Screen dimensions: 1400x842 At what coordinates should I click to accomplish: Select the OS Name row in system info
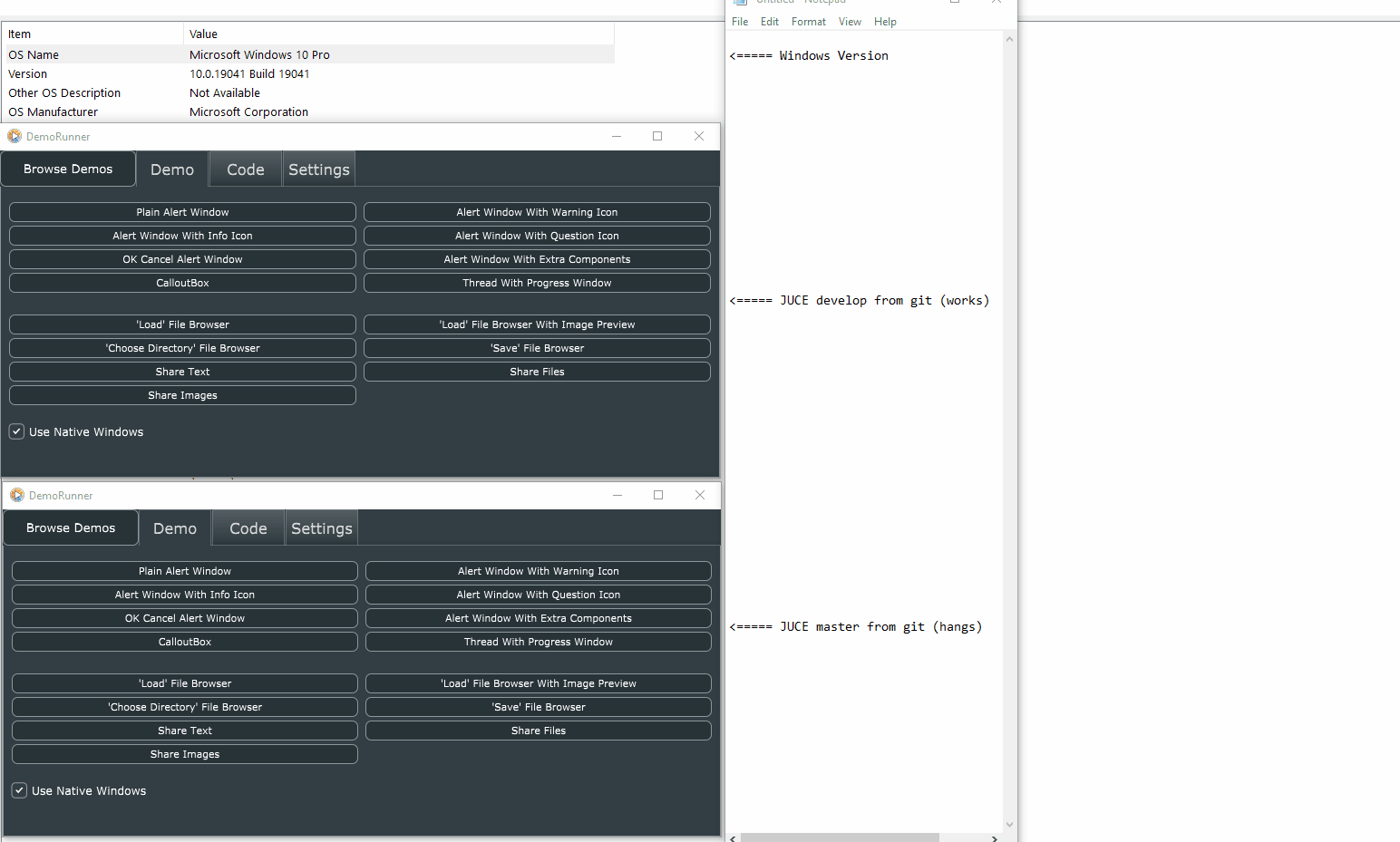coord(309,54)
